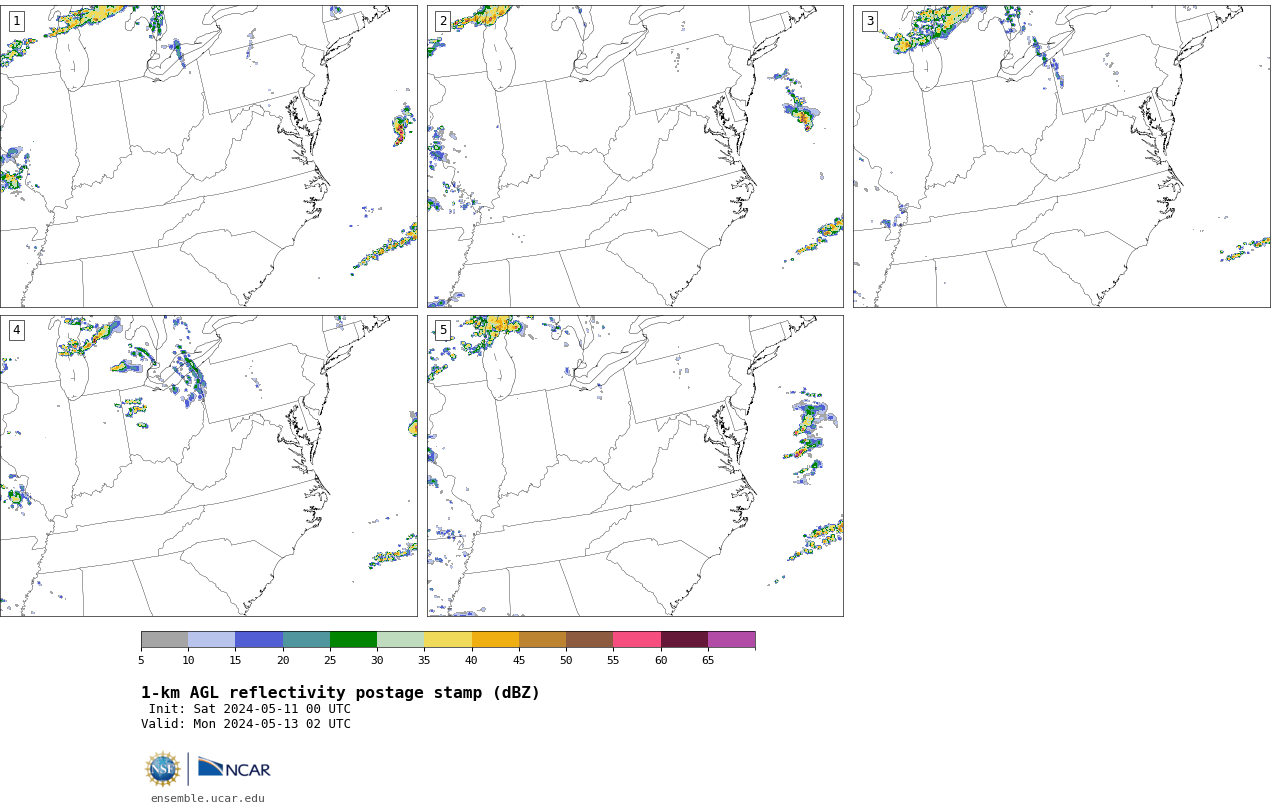The width and height of the screenshot is (1280, 809).
Task: Click the teal 20-25 dBZ swatch
Action: coord(306,640)
